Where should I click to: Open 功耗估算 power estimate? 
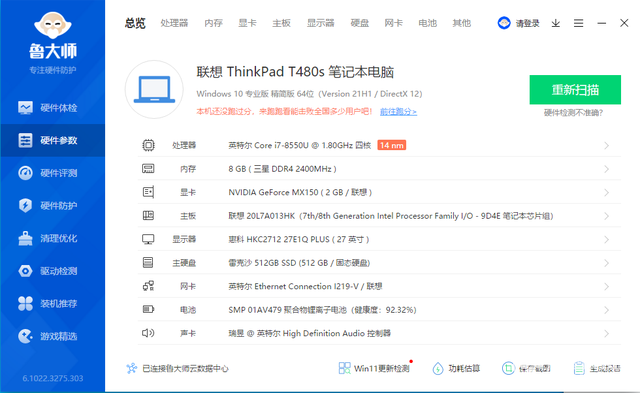pyautogui.click(x=456, y=369)
